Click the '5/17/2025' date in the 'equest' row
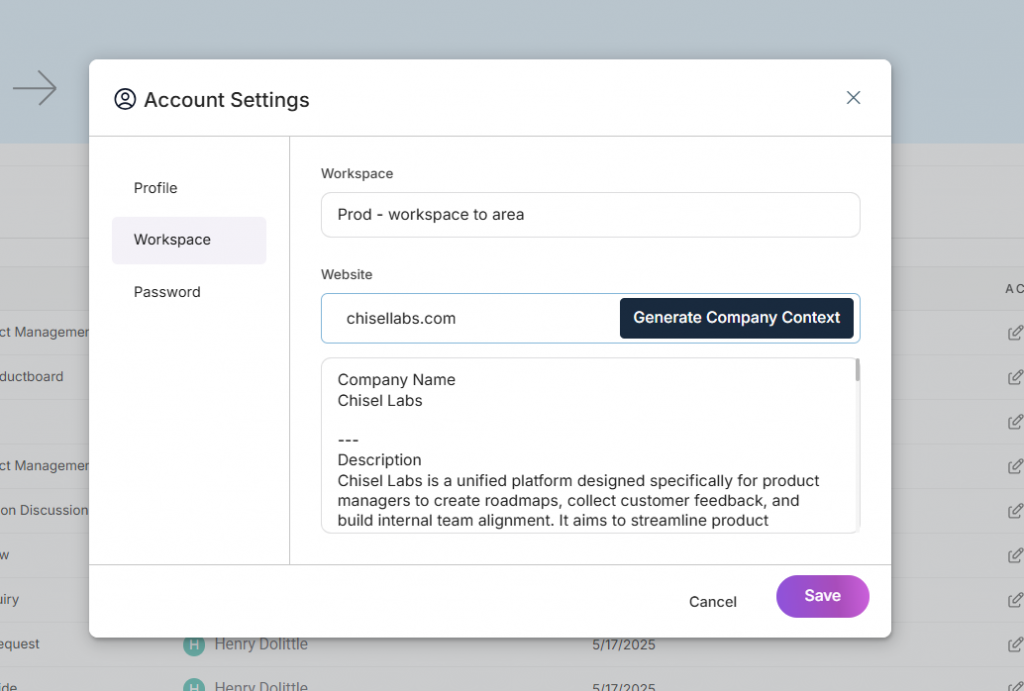Screen dimensions: 1024x691 click(624, 645)
